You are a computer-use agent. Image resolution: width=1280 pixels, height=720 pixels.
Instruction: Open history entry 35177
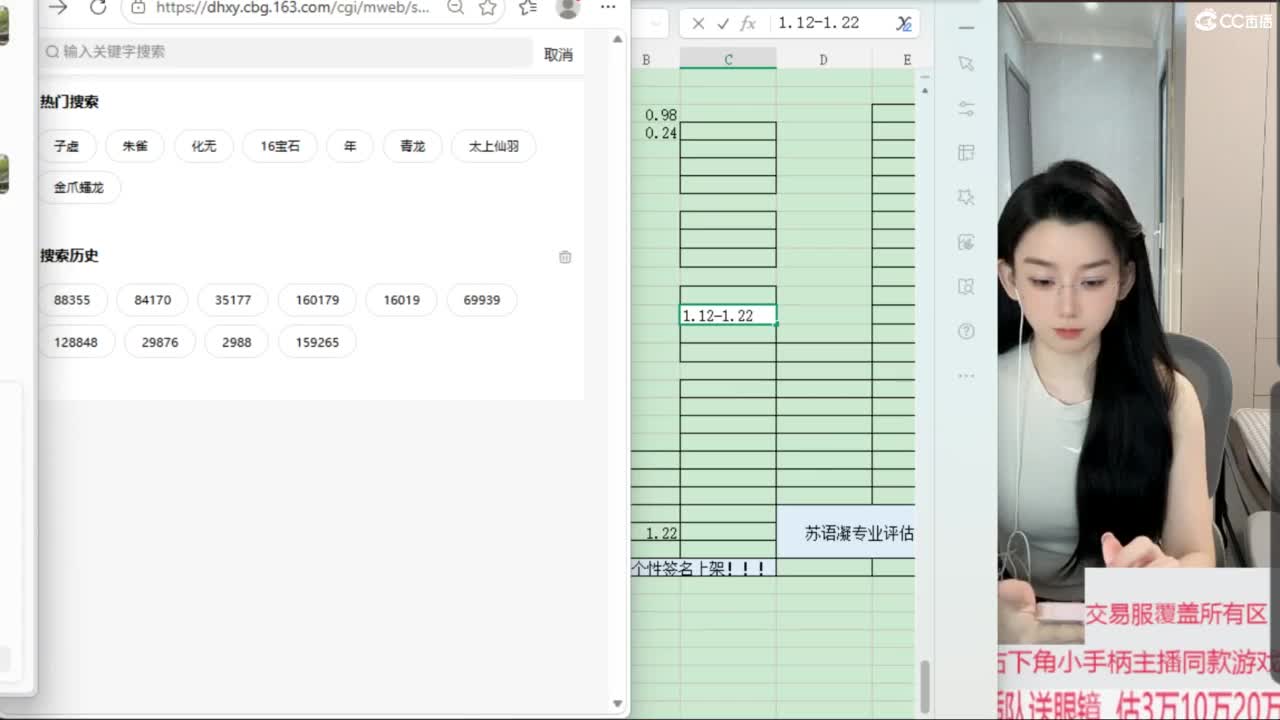click(x=233, y=300)
